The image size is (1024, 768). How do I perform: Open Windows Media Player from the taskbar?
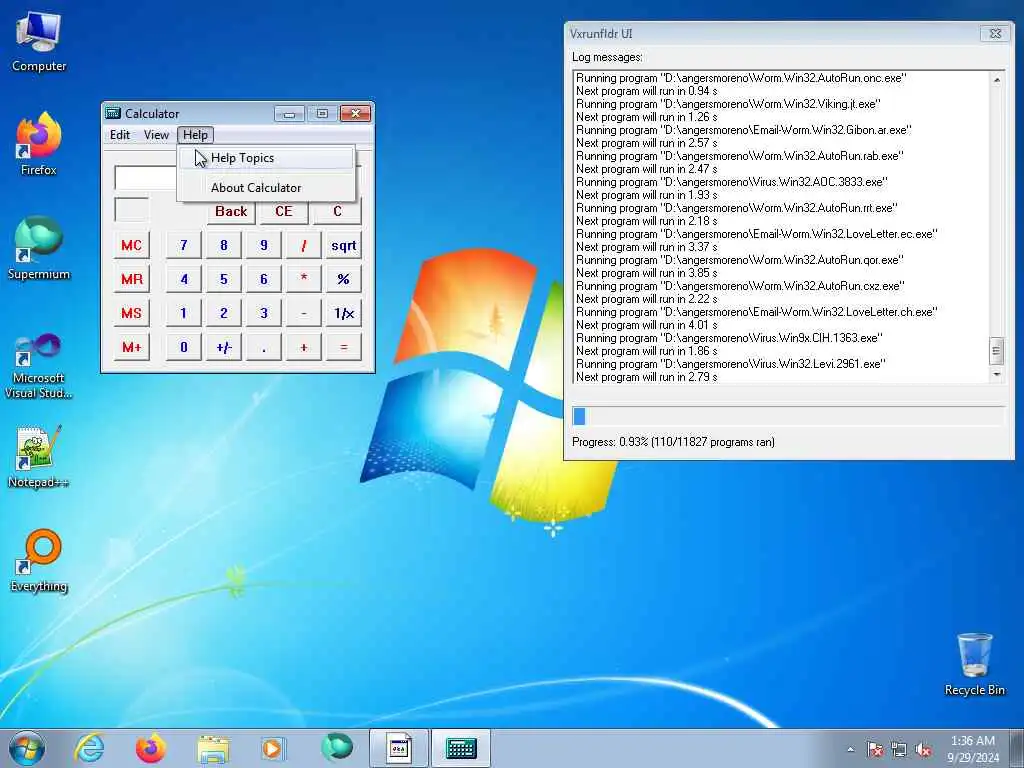pos(272,748)
